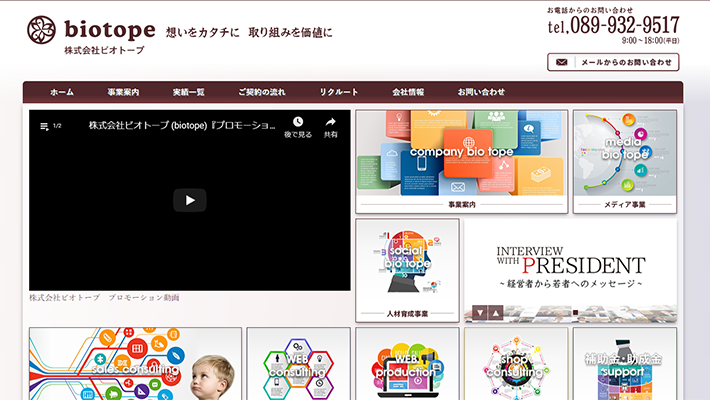
Task: Click the slider up arrow button
Action: [496, 313]
